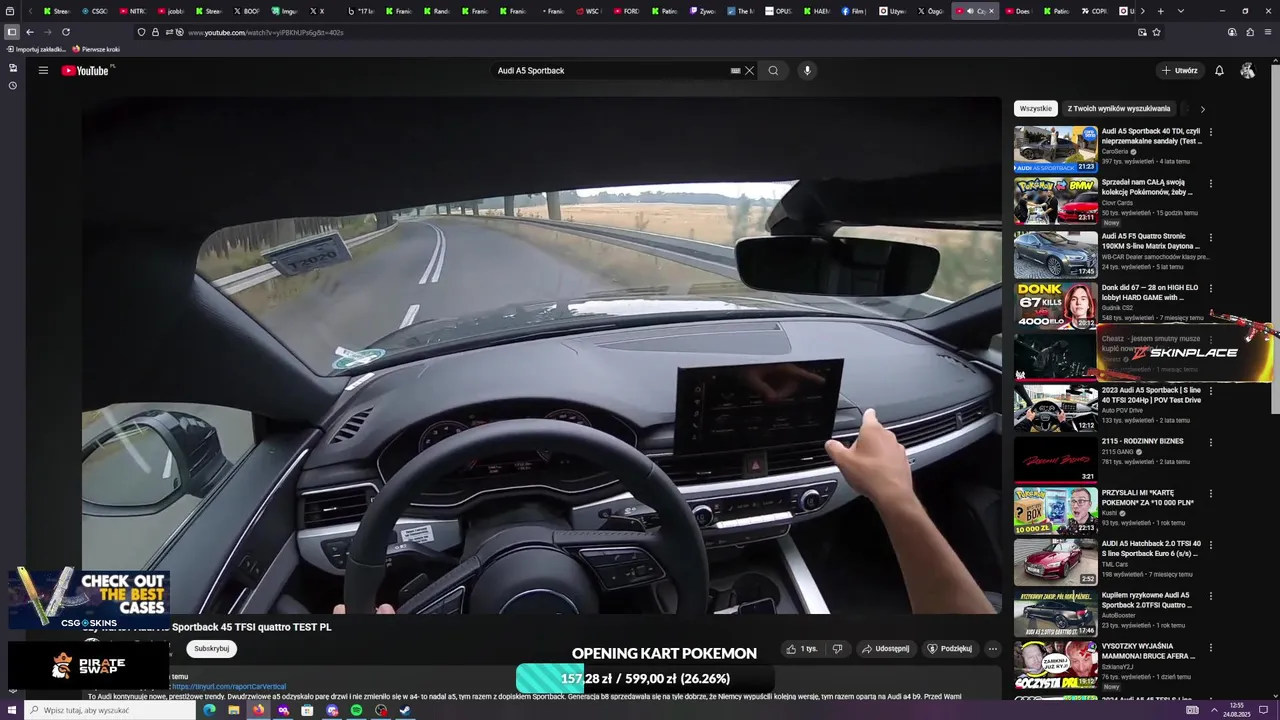The height and width of the screenshot is (720, 1280).
Task: Open options for the Audi A5 Sportback 40 TDI video
Action: [1211, 132]
